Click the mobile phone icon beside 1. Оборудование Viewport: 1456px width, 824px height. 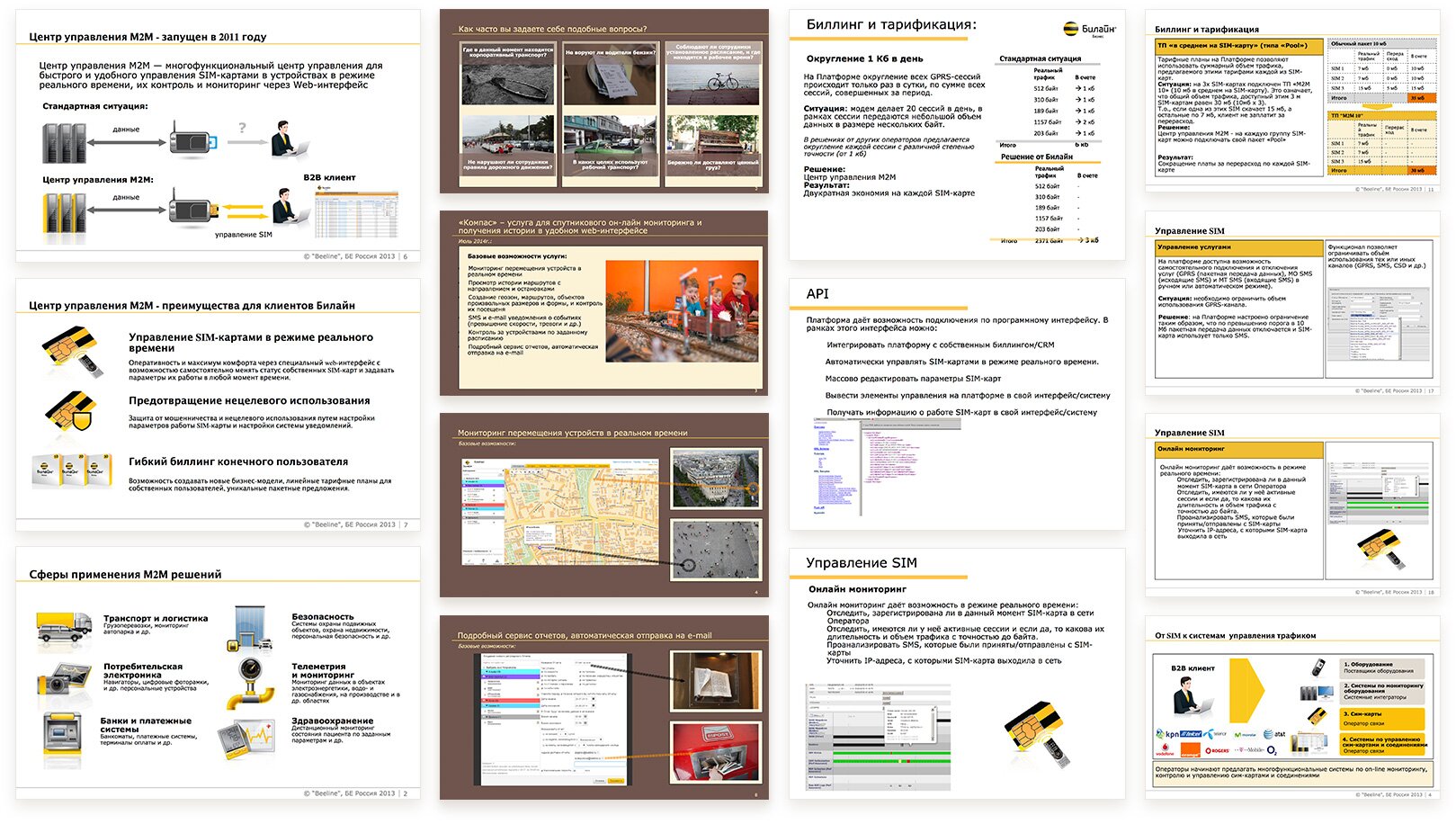[1318, 667]
